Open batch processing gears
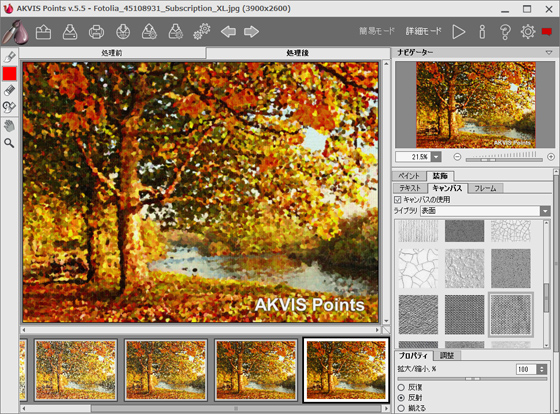 [202, 32]
